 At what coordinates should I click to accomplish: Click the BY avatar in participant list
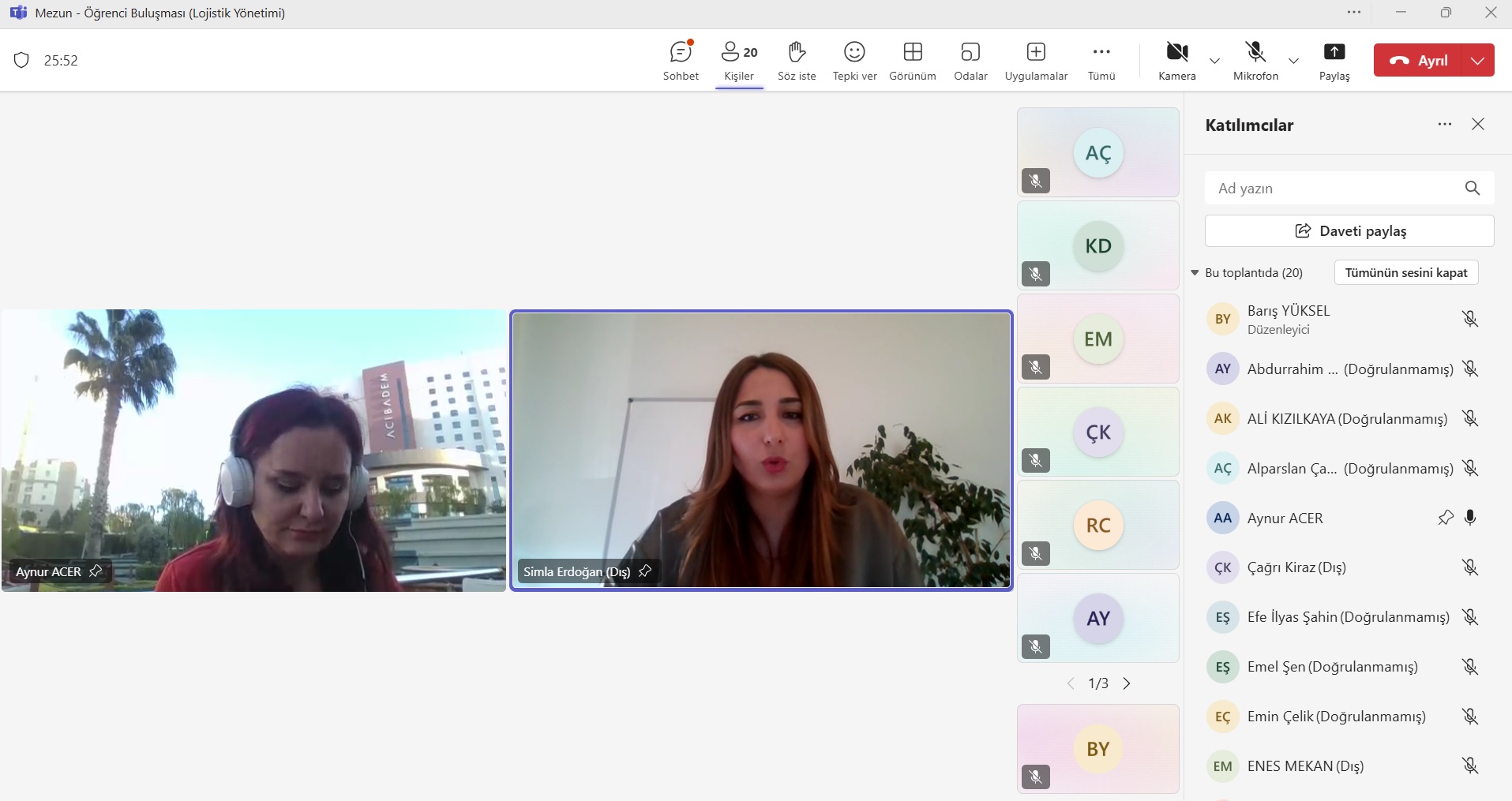[x=1223, y=319]
